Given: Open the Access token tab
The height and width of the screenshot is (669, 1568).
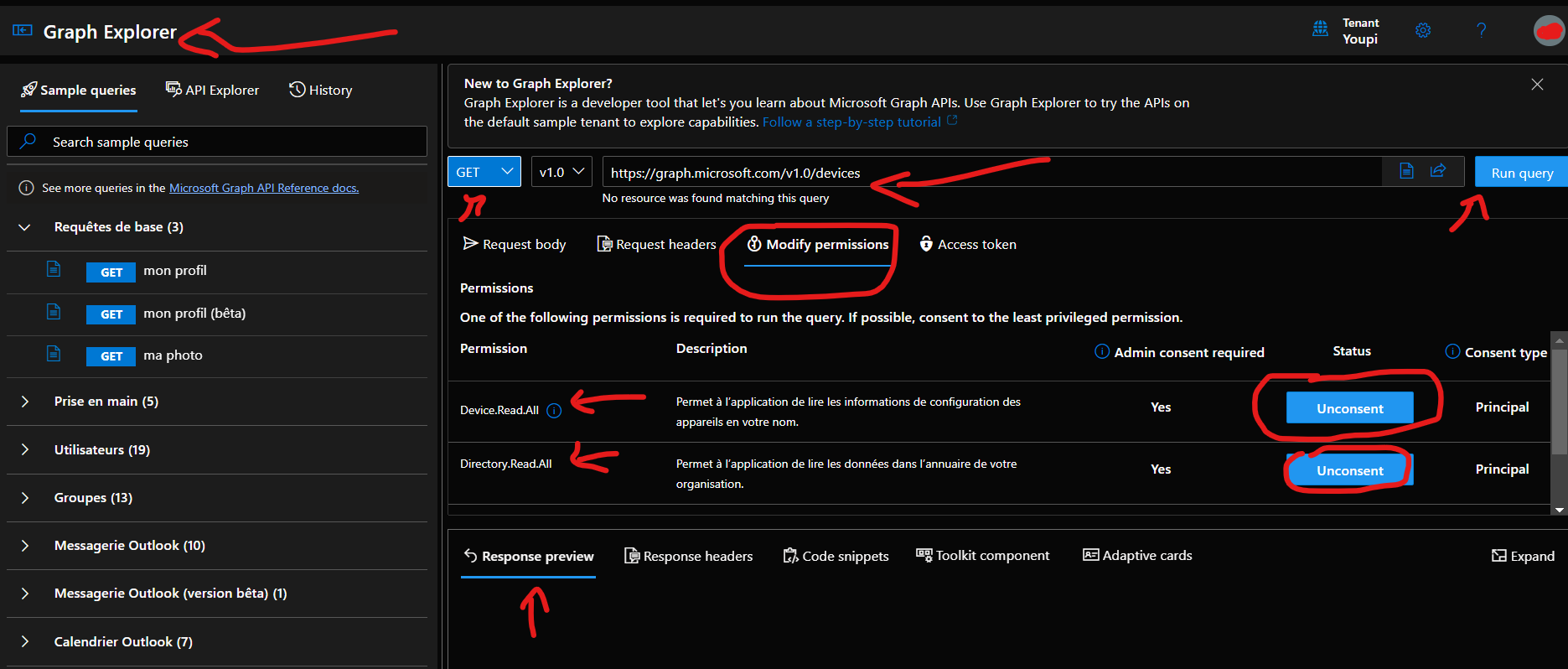Looking at the screenshot, I should (x=968, y=244).
